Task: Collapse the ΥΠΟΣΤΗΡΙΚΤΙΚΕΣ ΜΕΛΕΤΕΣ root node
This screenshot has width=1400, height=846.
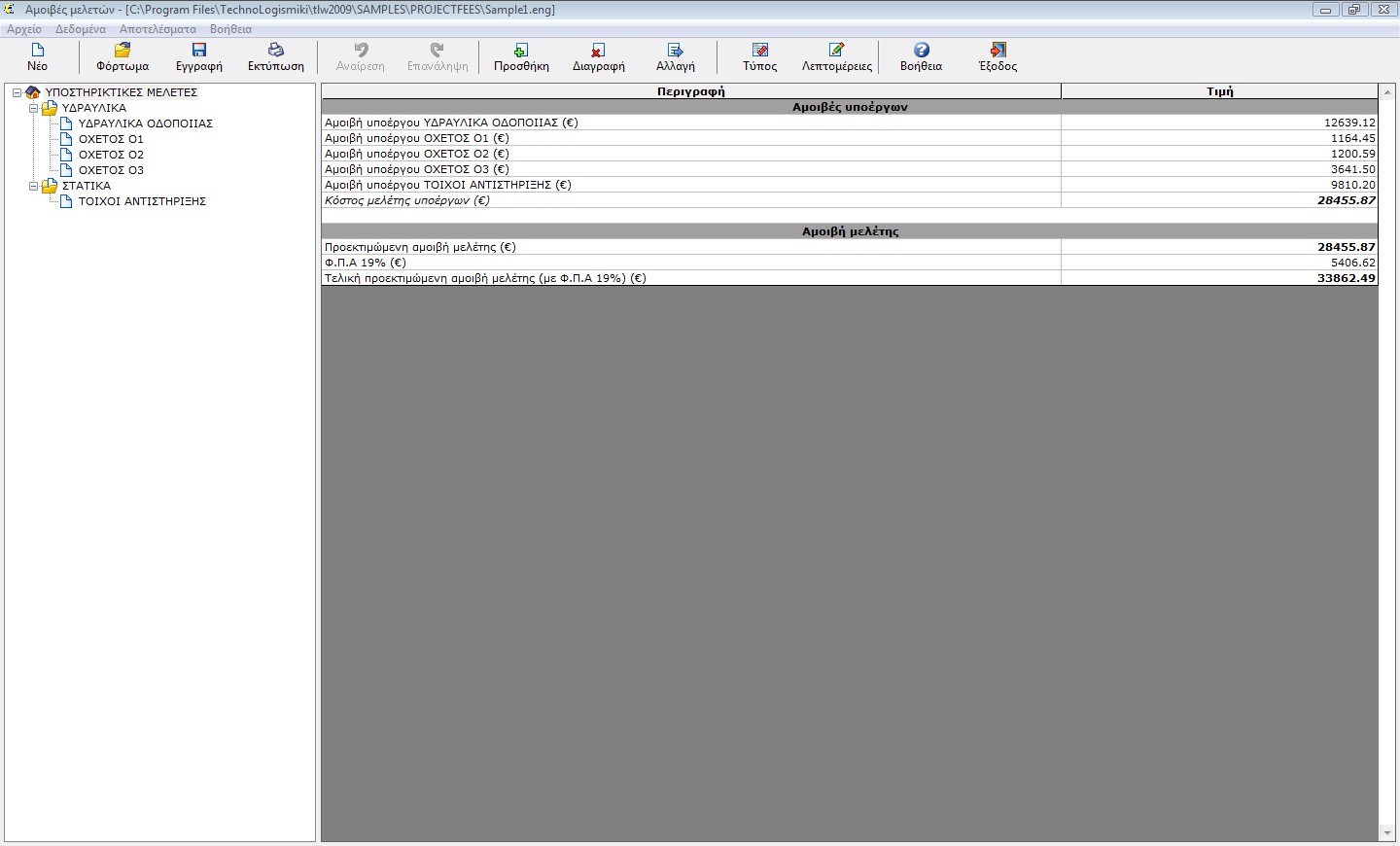Action: click(17, 92)
